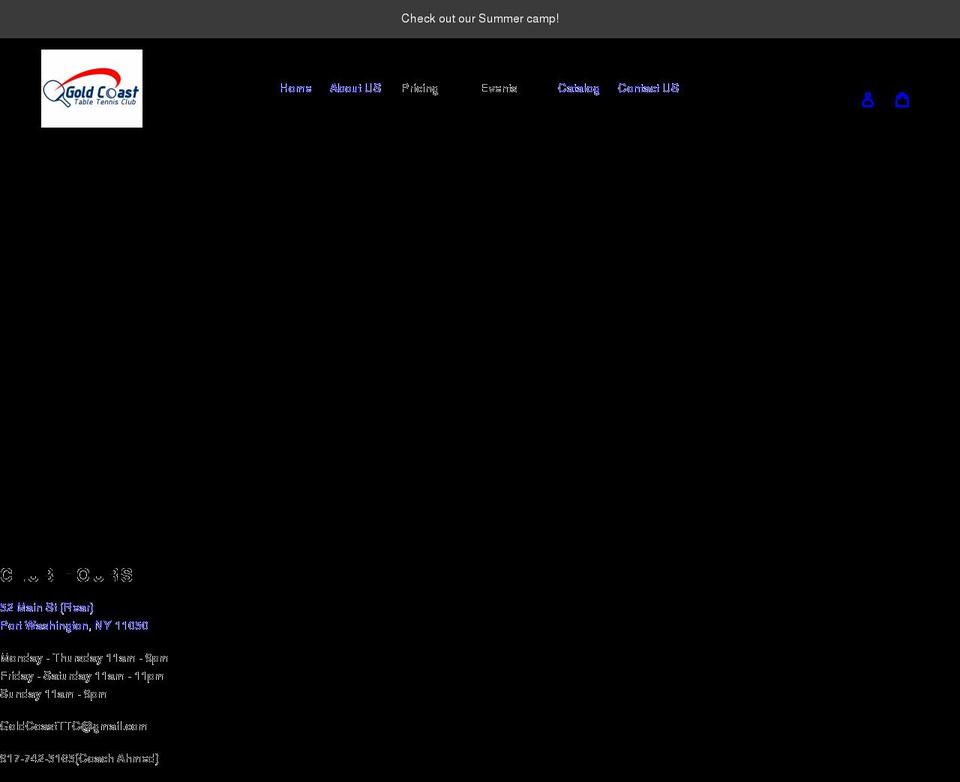The width and height of the screenshot is (960, 782).
Task: Click the Gold Coast Table Tennis Club logo
Action: (92, 89)
